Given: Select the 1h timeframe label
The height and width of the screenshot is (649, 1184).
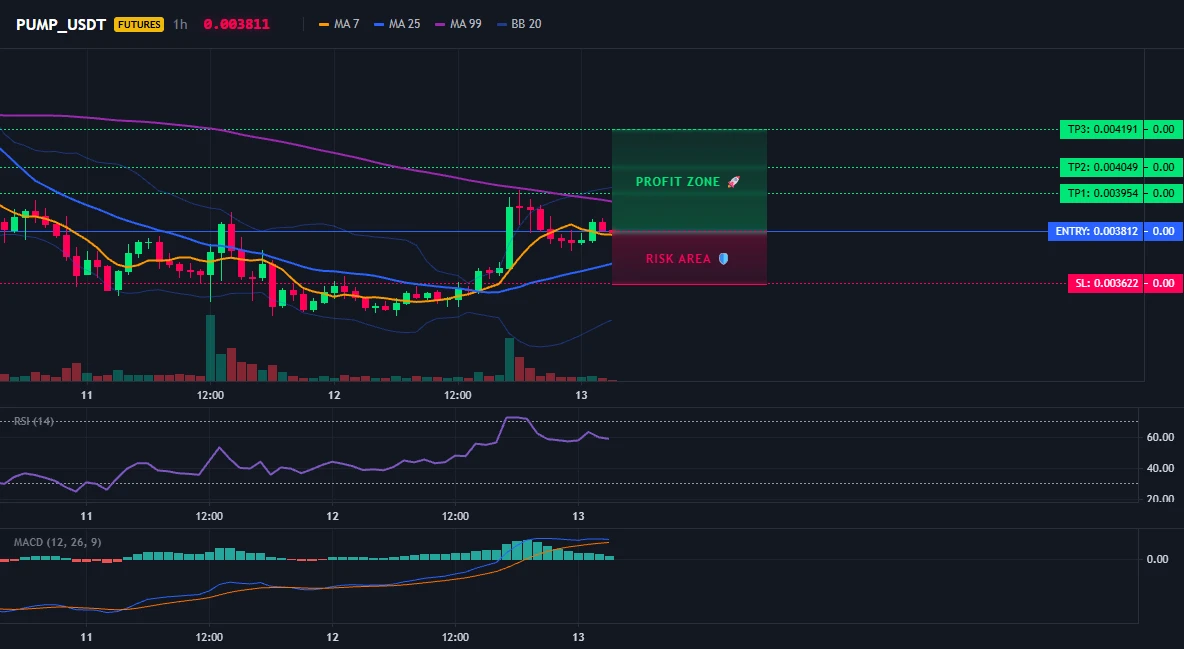Looking at the screenshot, I should click(180, 24).
